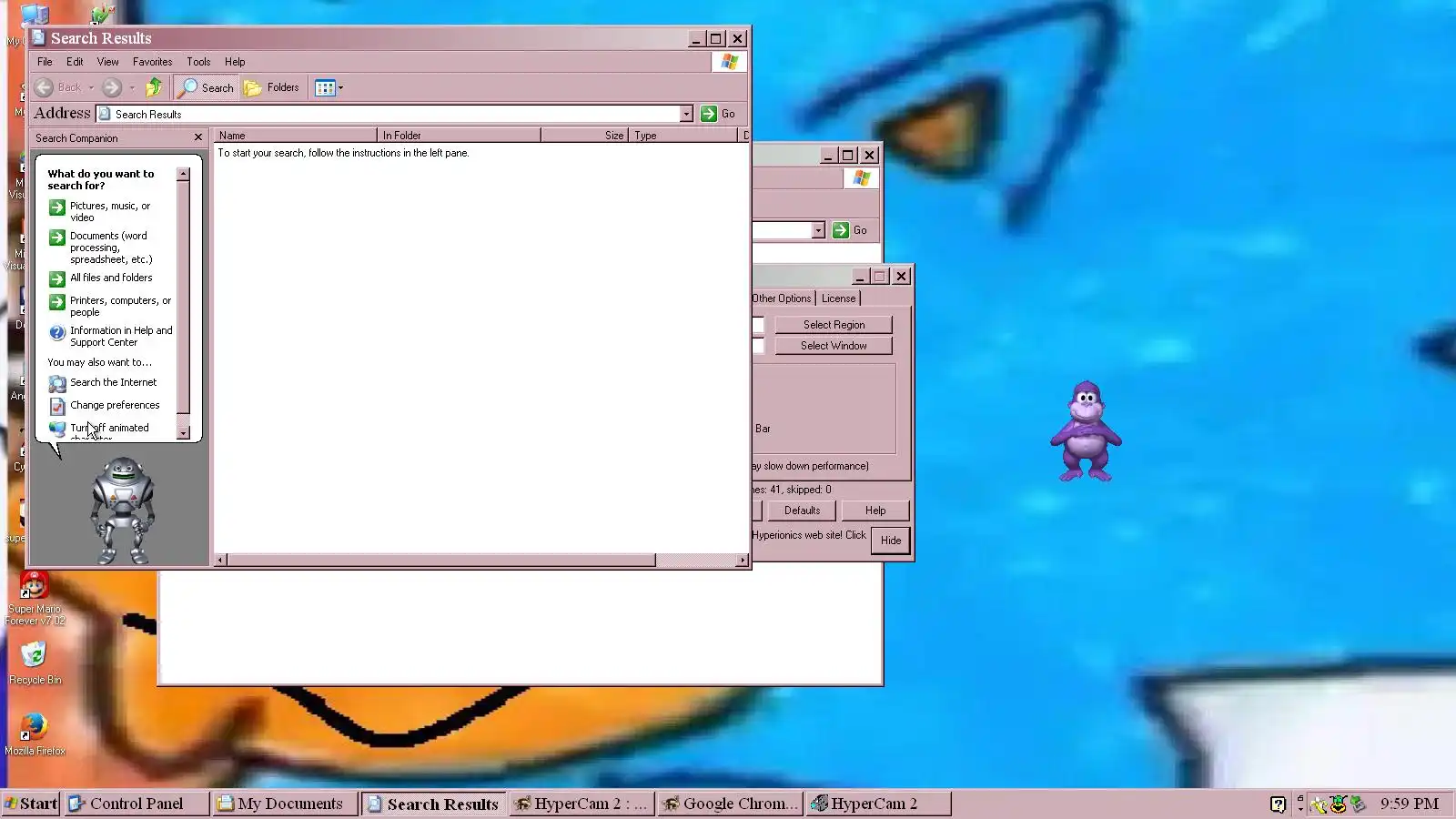Click green arrow beside All files and folders

(57, 278)
